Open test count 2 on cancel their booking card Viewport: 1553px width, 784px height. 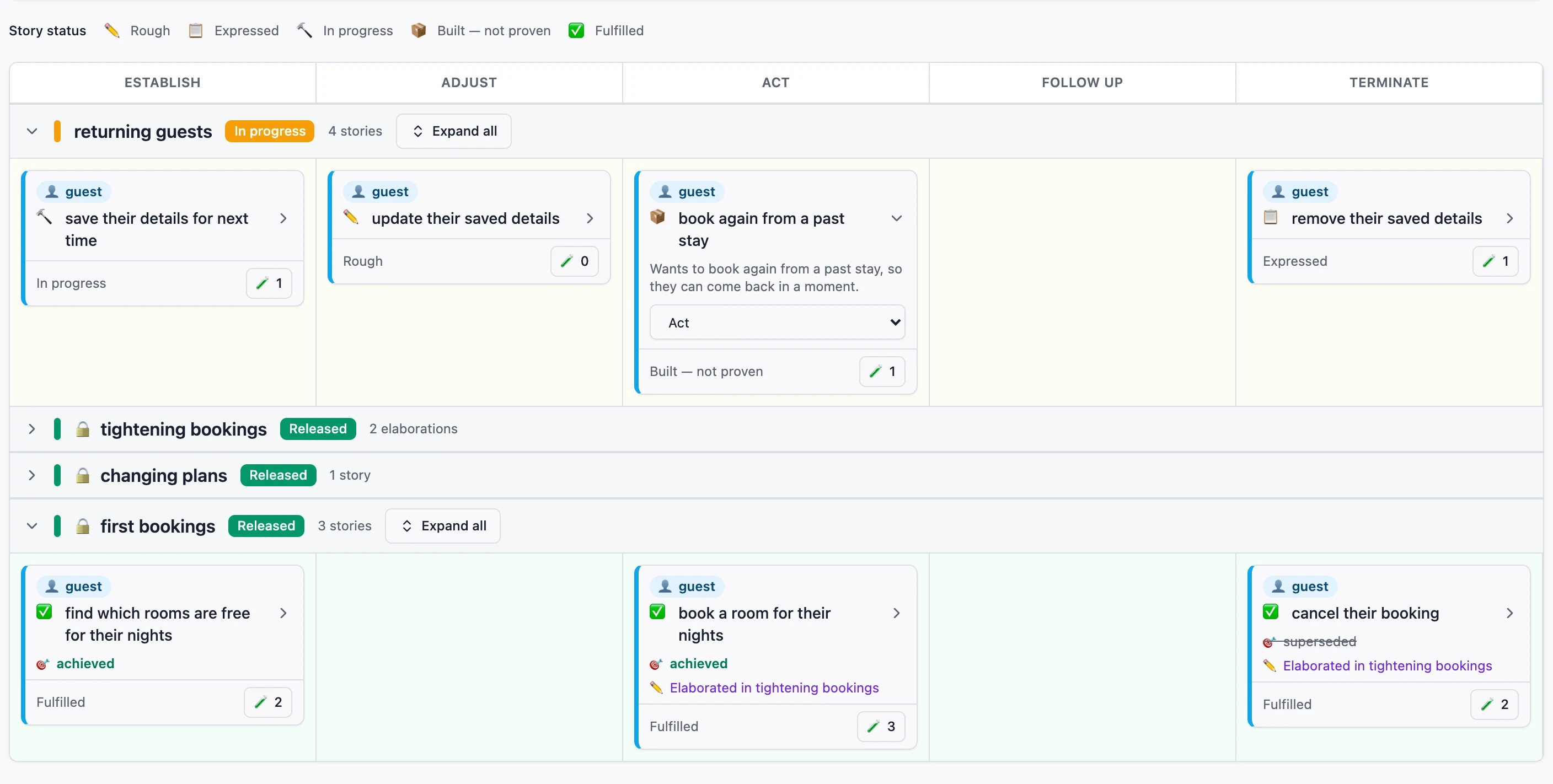[1495, 705]
